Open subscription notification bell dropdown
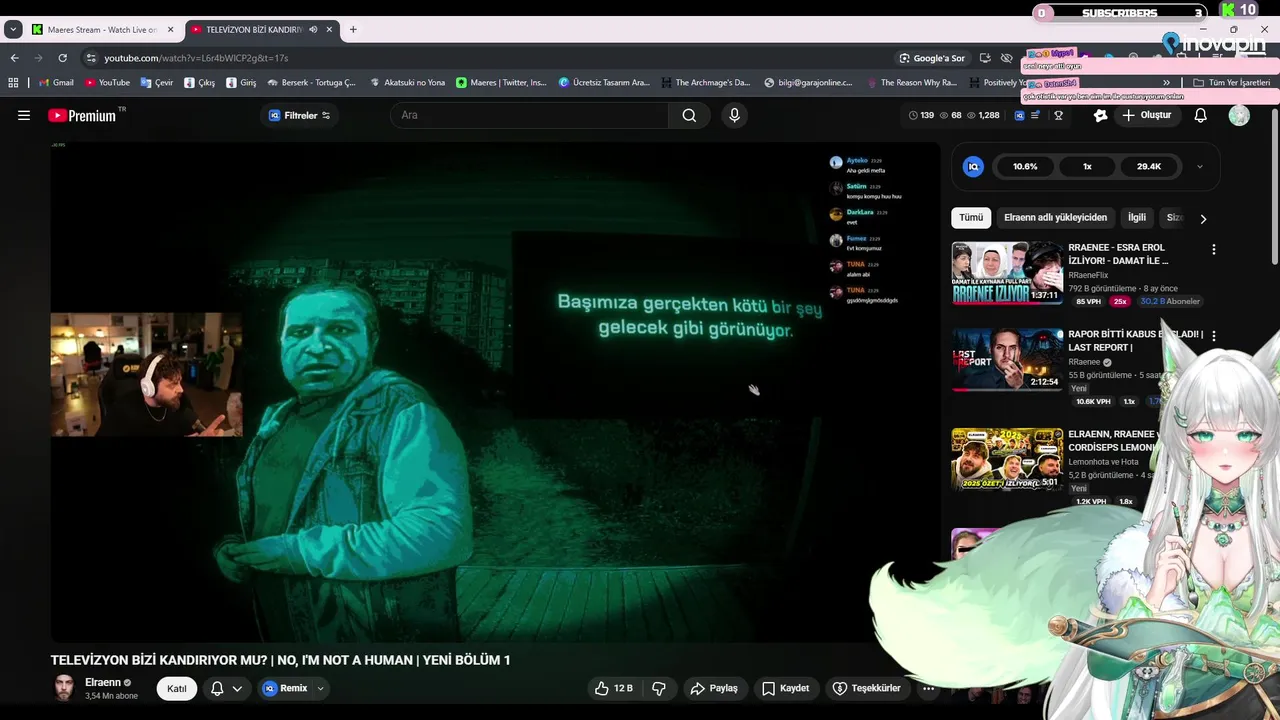Viewport: 1280px width, 720px height. tap(226, 688)
